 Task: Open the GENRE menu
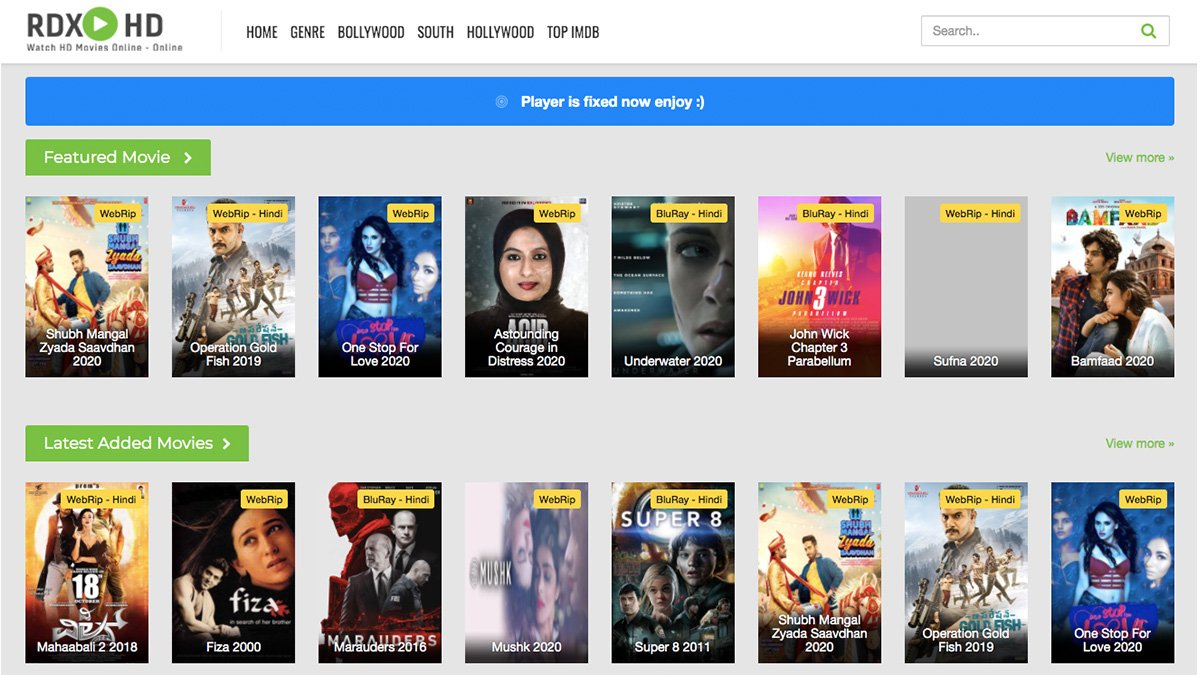coord(307,32)
